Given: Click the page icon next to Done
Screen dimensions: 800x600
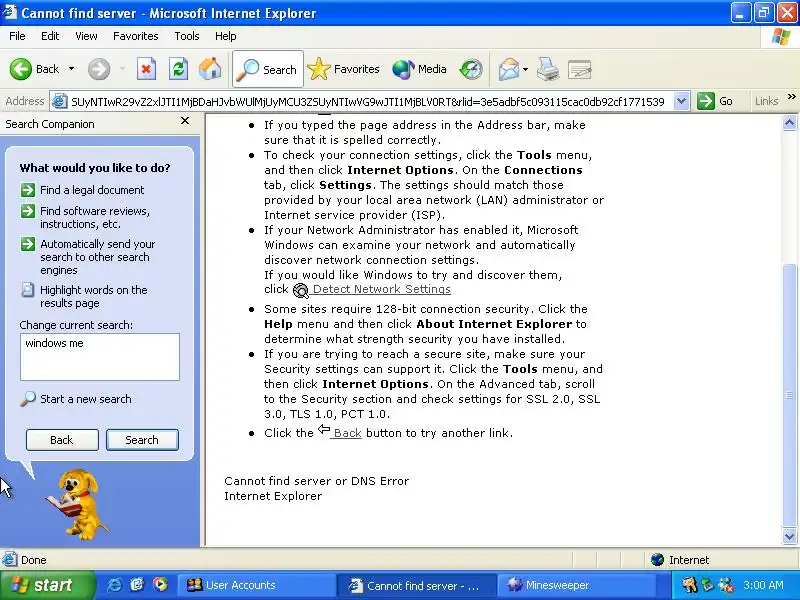Looking at the screenshot, I should (9, 560).
